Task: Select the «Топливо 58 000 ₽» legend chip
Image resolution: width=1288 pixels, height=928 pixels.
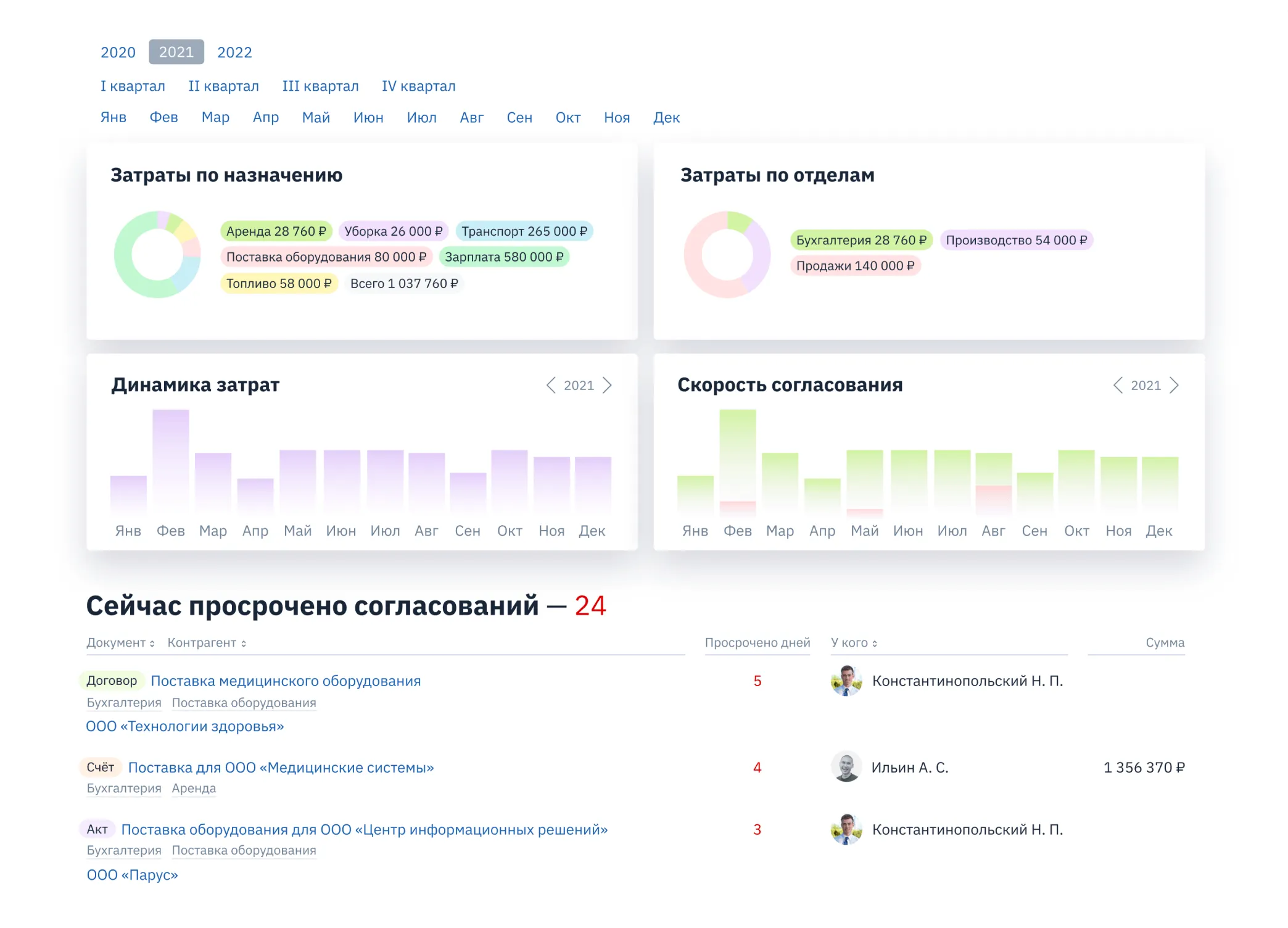Action: click(278, 283)
